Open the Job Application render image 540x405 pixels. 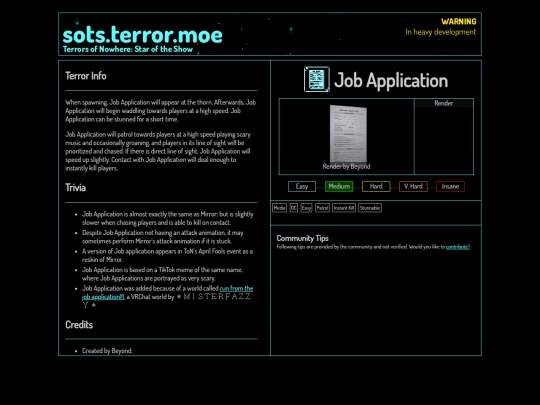point(348,134)
